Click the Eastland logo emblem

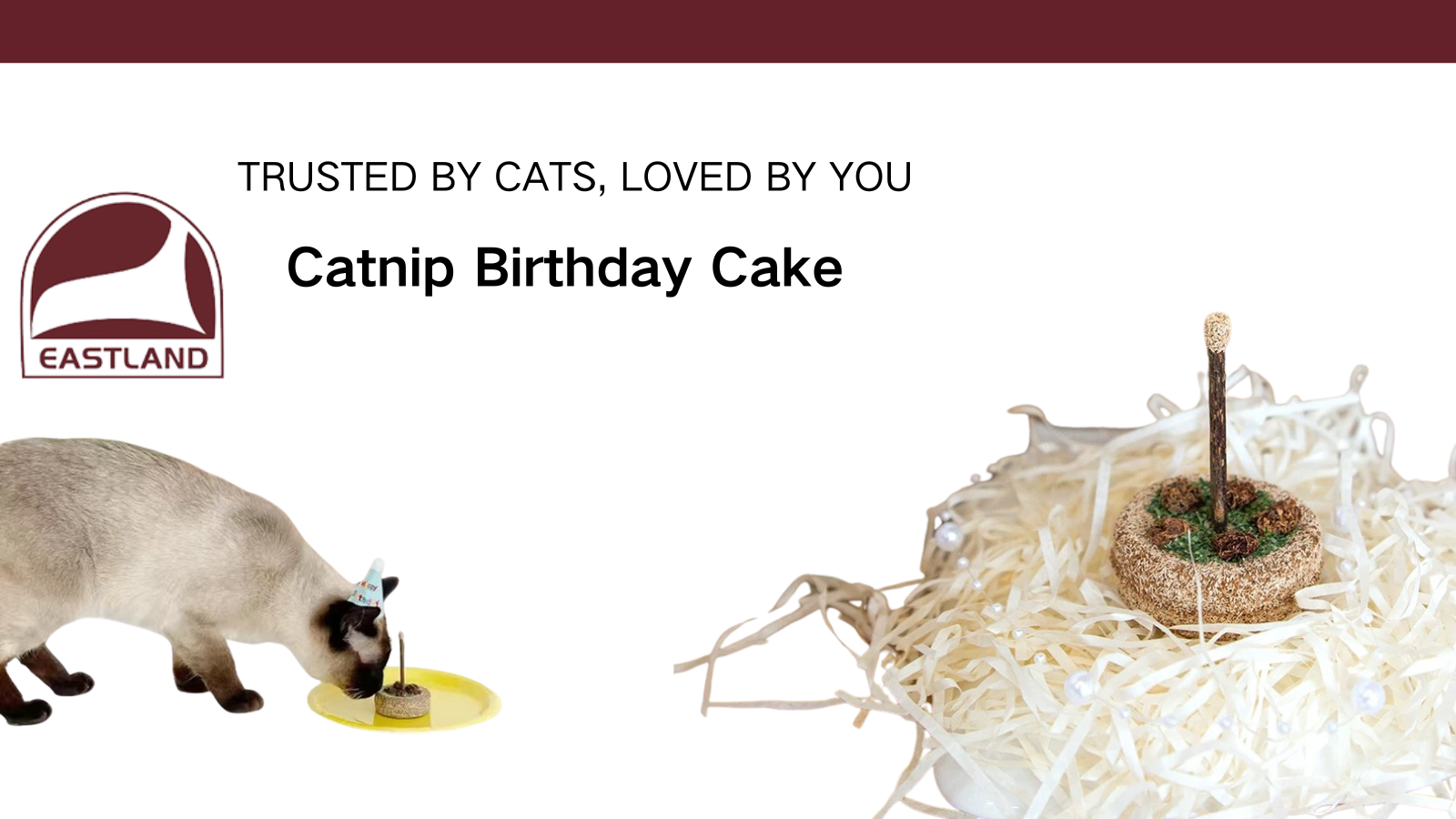(122, 285)
